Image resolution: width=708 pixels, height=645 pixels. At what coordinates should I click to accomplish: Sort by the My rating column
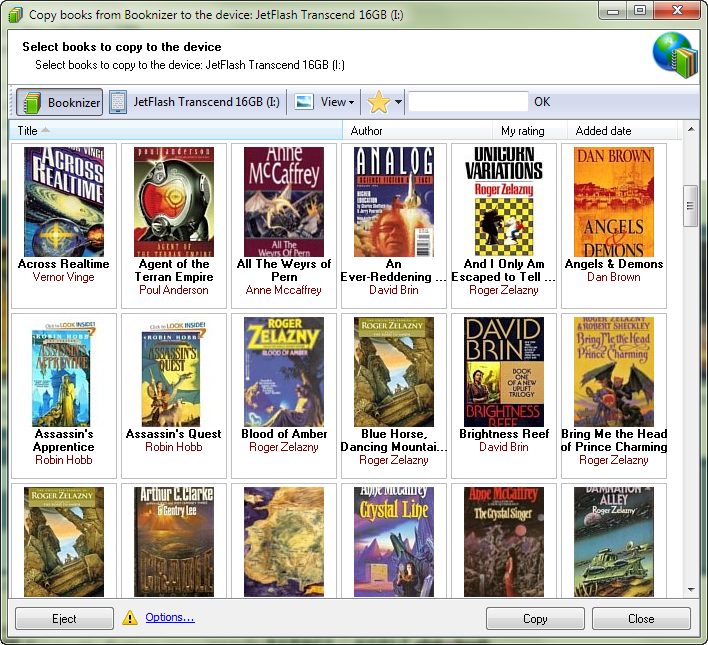click(x=529, y=131)
